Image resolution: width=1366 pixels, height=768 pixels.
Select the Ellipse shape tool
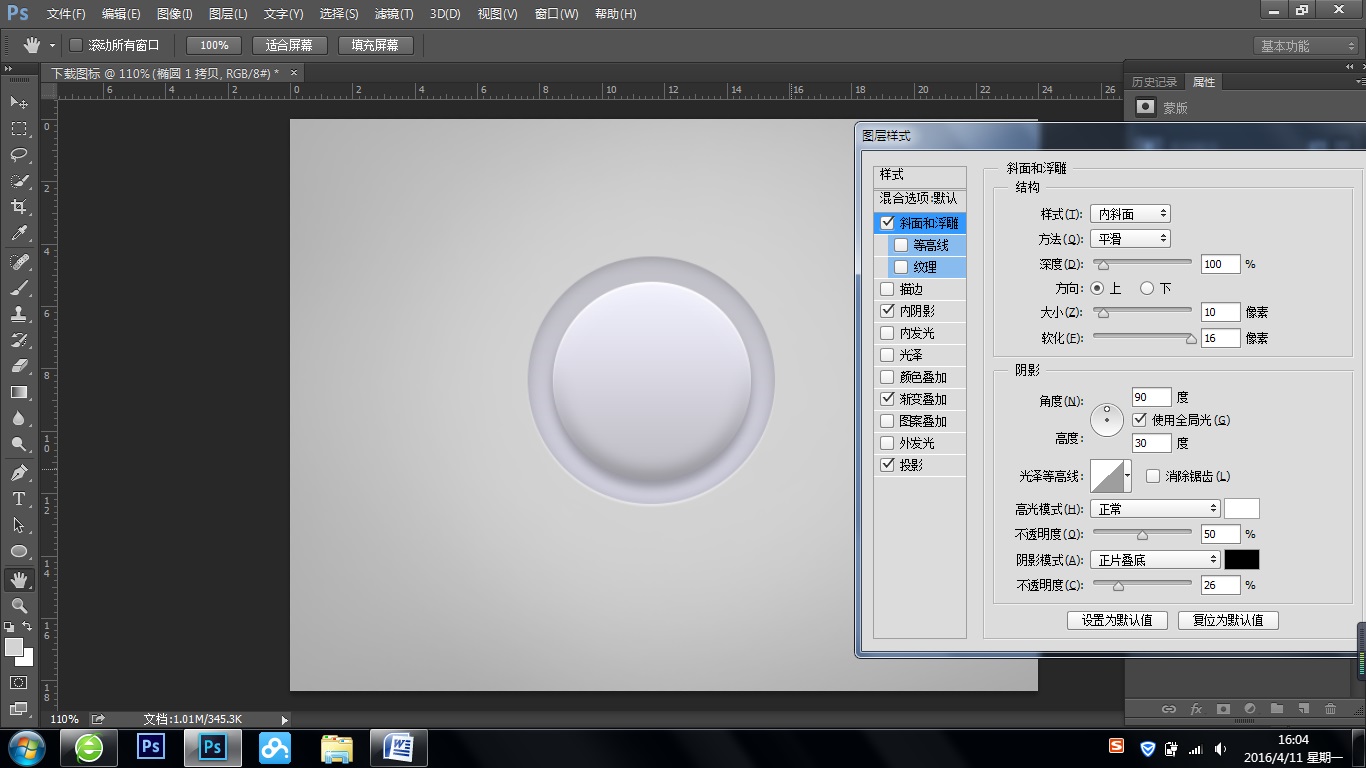[x=19, y=551]
